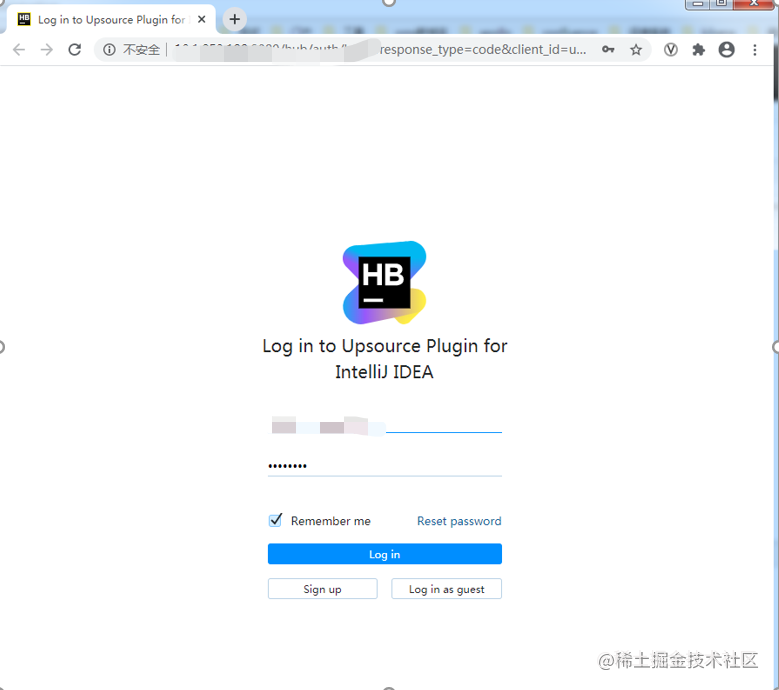Focus the password field
779x690 pixels.
tap(385, 466)
